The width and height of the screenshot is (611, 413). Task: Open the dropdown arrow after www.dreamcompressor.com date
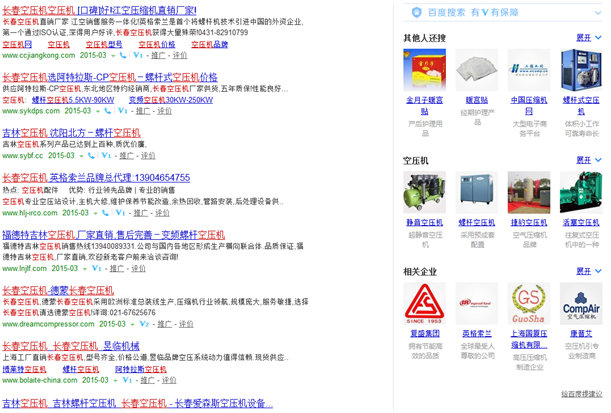(132, 325)
